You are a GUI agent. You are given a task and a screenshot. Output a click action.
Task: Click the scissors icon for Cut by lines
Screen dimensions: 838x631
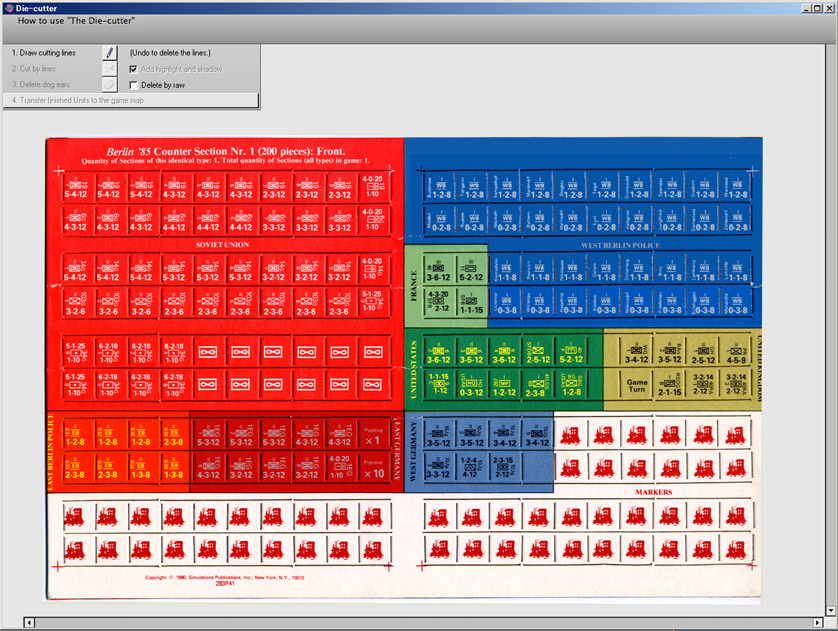click(x=110, y=68)
